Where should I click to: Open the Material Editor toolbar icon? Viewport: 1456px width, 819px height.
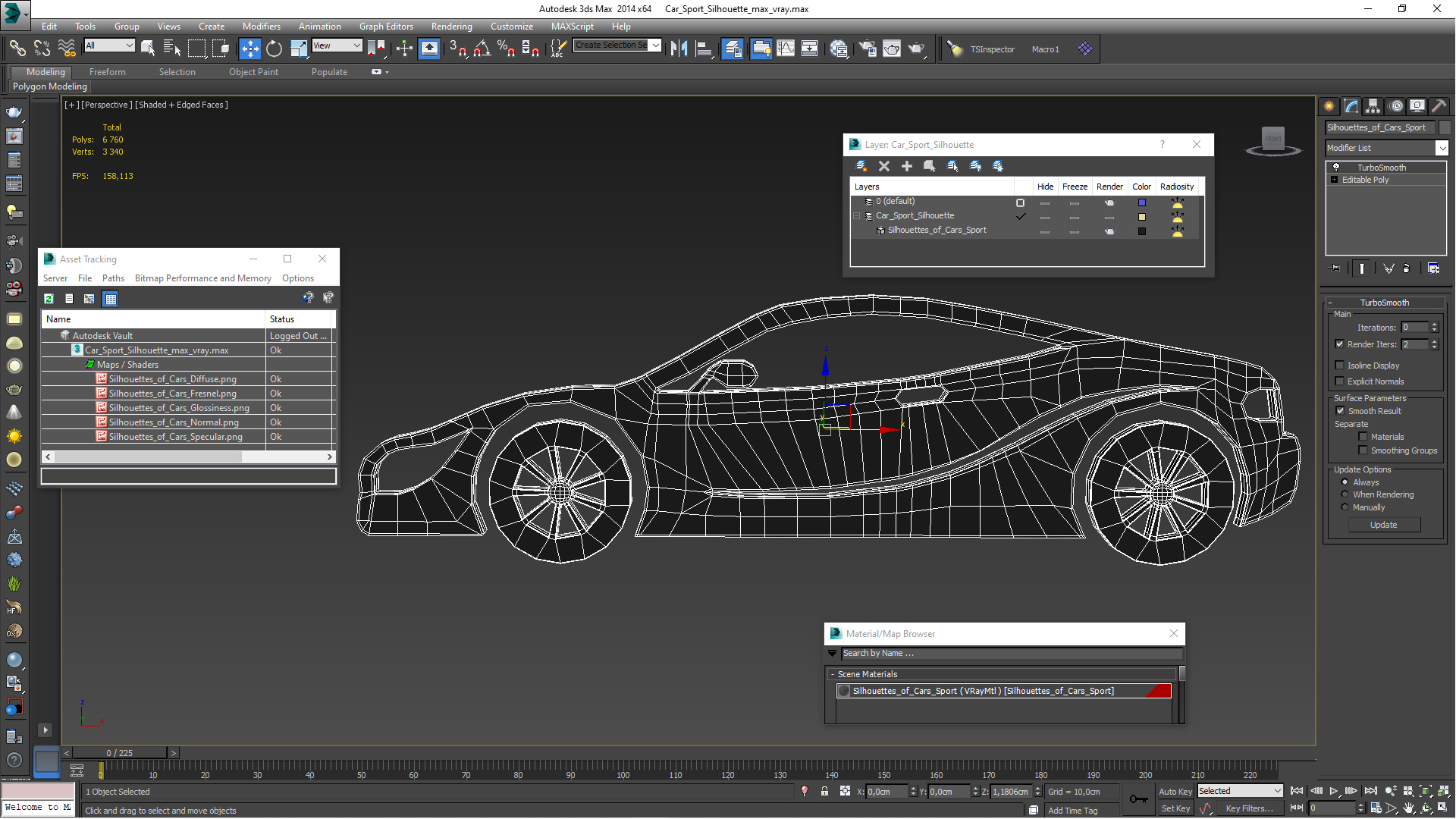pyautogui.click(x=839, y=49)
